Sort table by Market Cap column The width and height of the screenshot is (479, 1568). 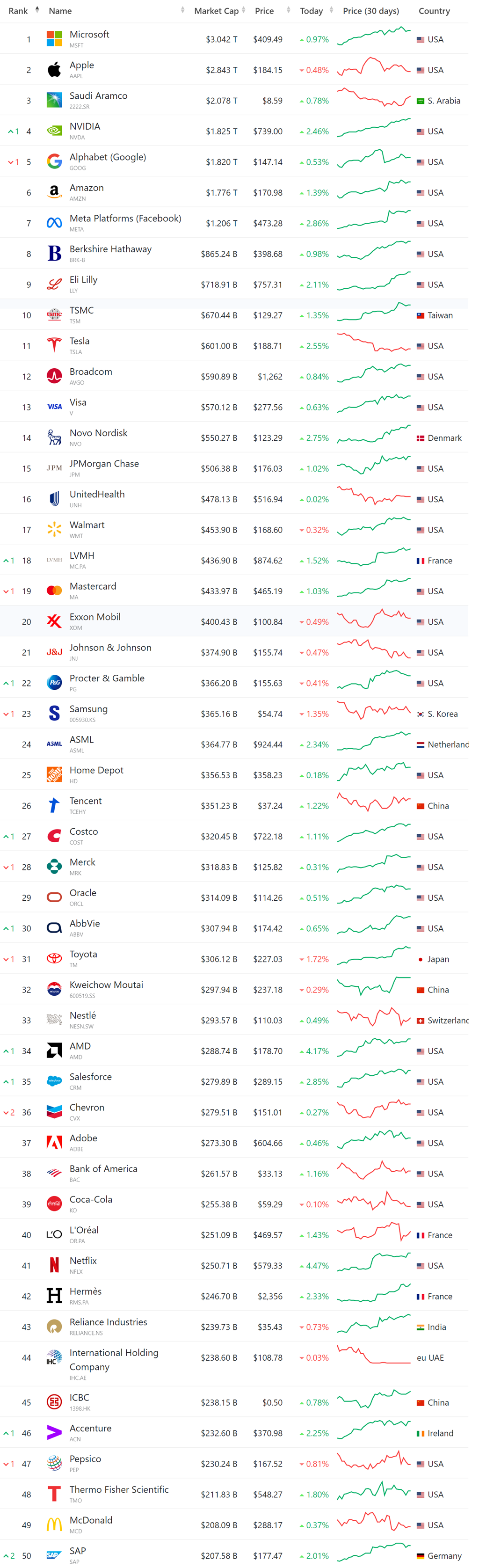pos(216,11)
